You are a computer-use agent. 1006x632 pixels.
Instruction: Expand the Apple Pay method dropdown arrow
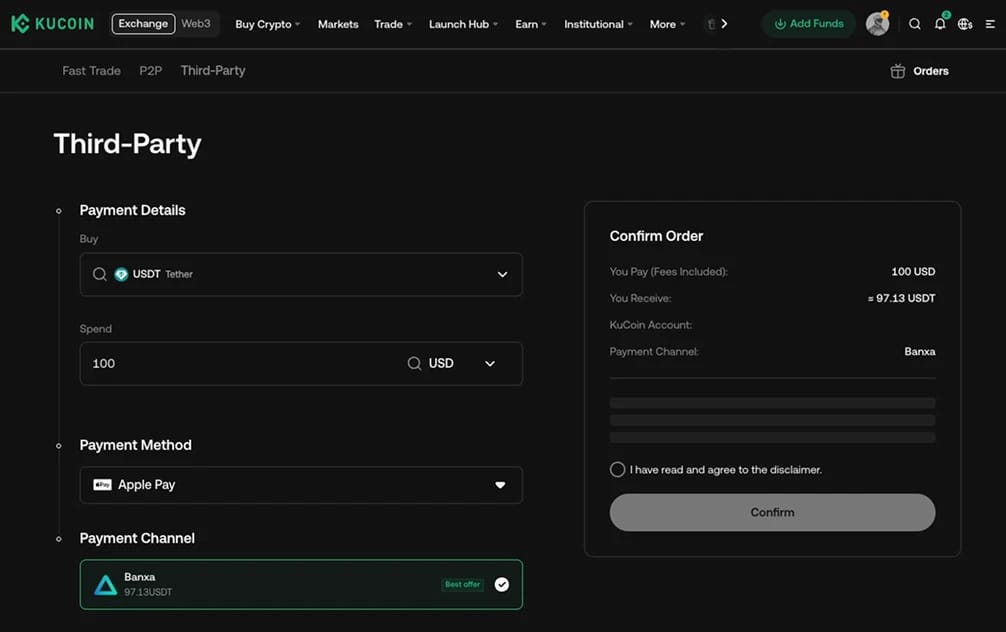click(x=500, y=485)
